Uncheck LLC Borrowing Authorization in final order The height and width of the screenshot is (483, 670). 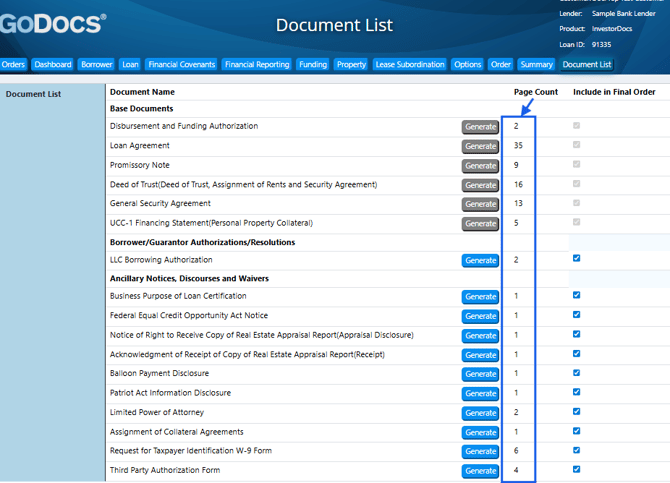tap(576, 259)
